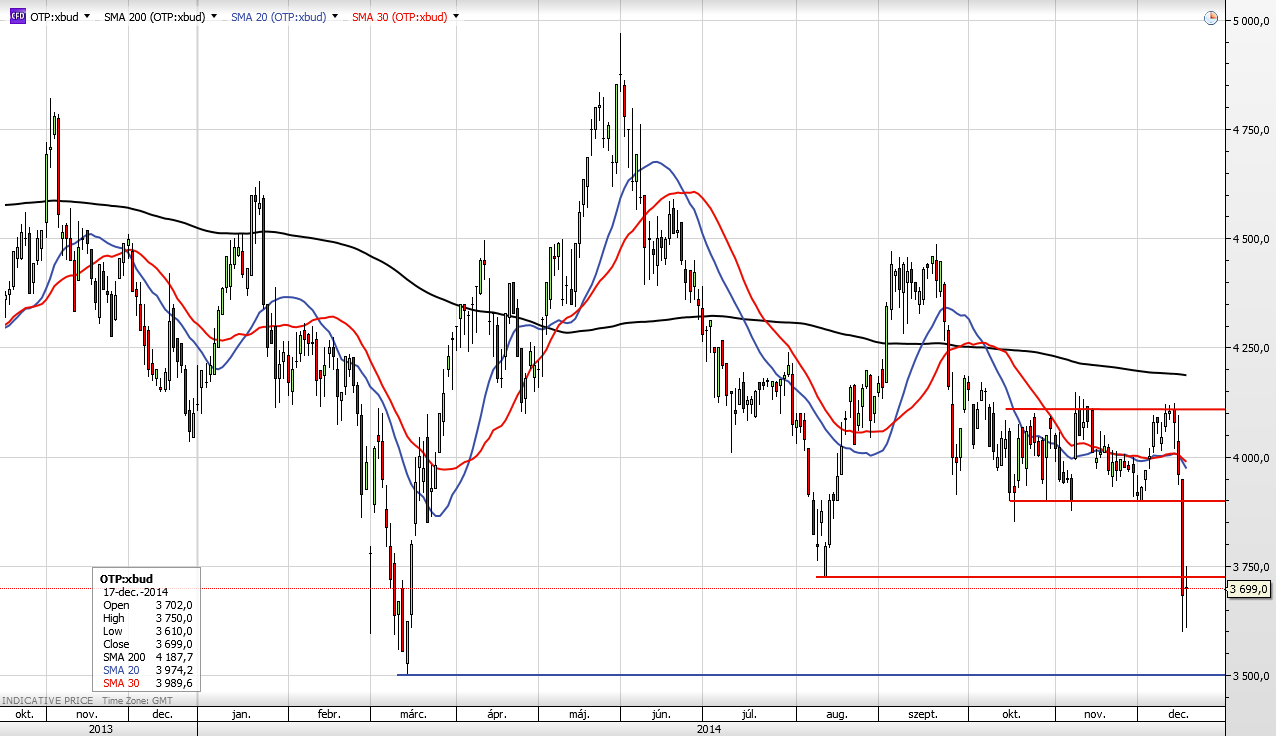Click the ápr. month label on time axis

496,715
